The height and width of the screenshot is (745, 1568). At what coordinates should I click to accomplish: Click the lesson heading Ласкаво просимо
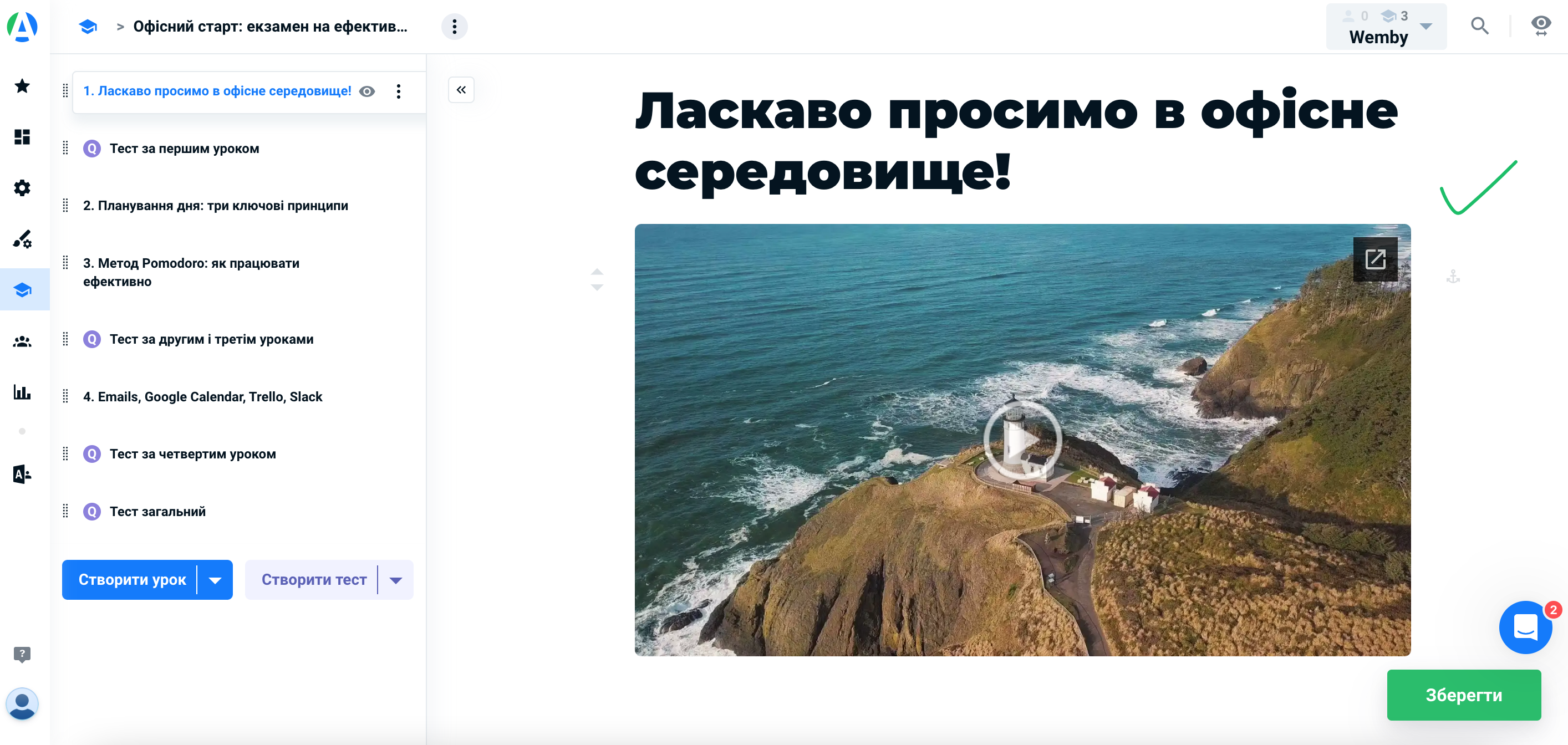[1016, 141]
